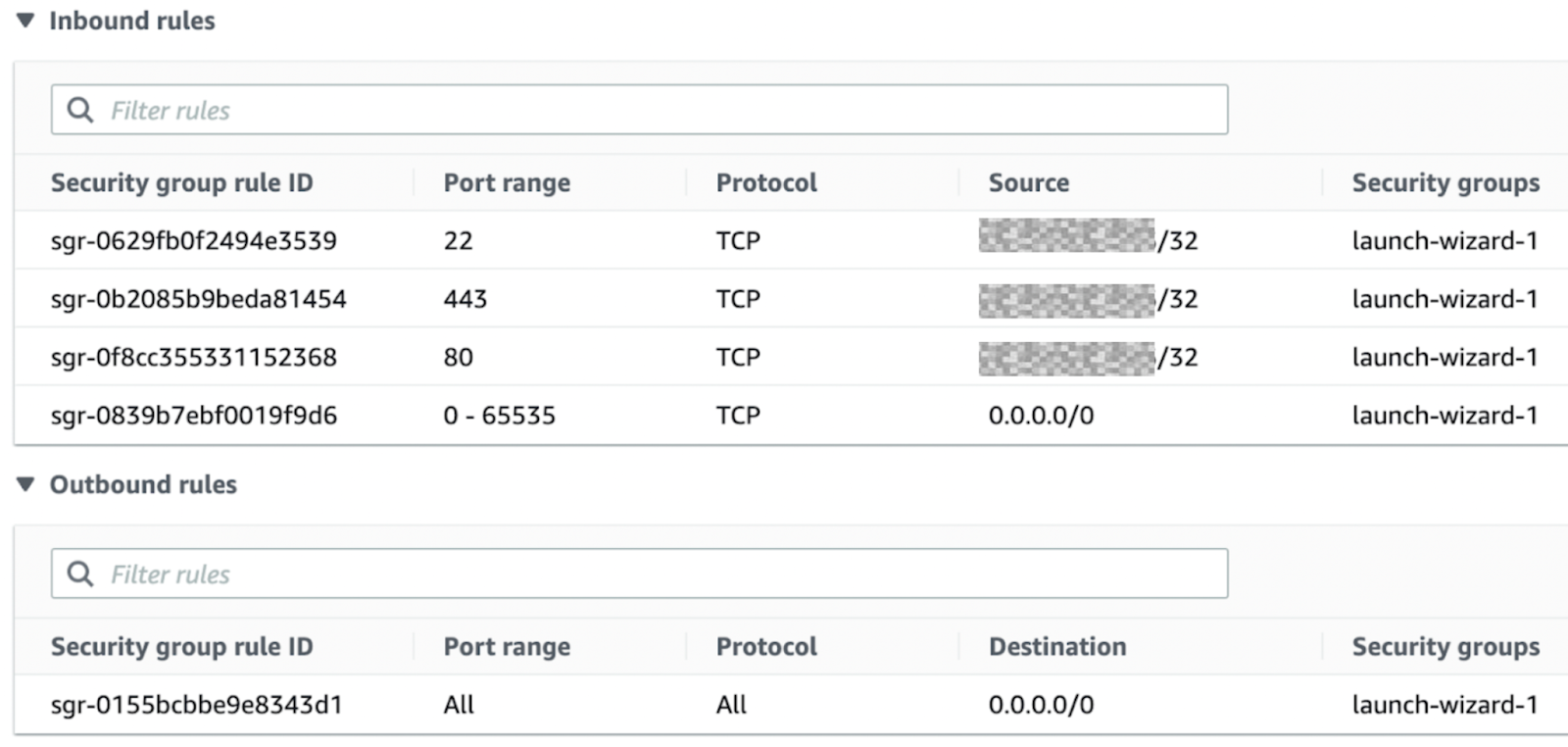Sort inbound rules by Protocol header
1568x747 pixels.
click(x=766, y=183)
